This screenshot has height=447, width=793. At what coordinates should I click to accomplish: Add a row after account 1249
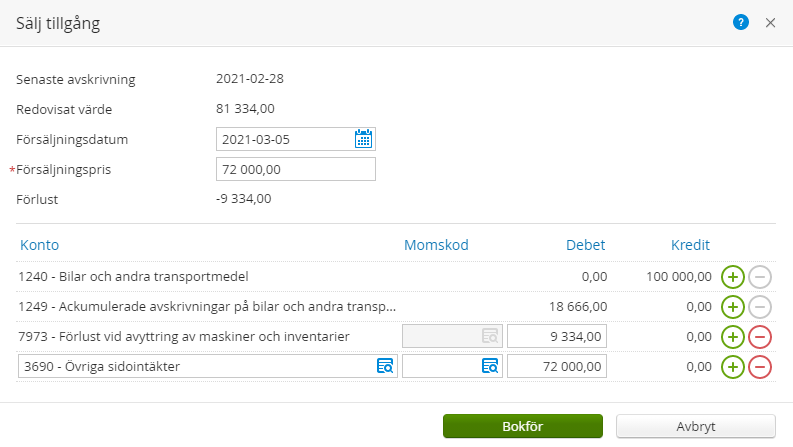click(x=732, y=307)
